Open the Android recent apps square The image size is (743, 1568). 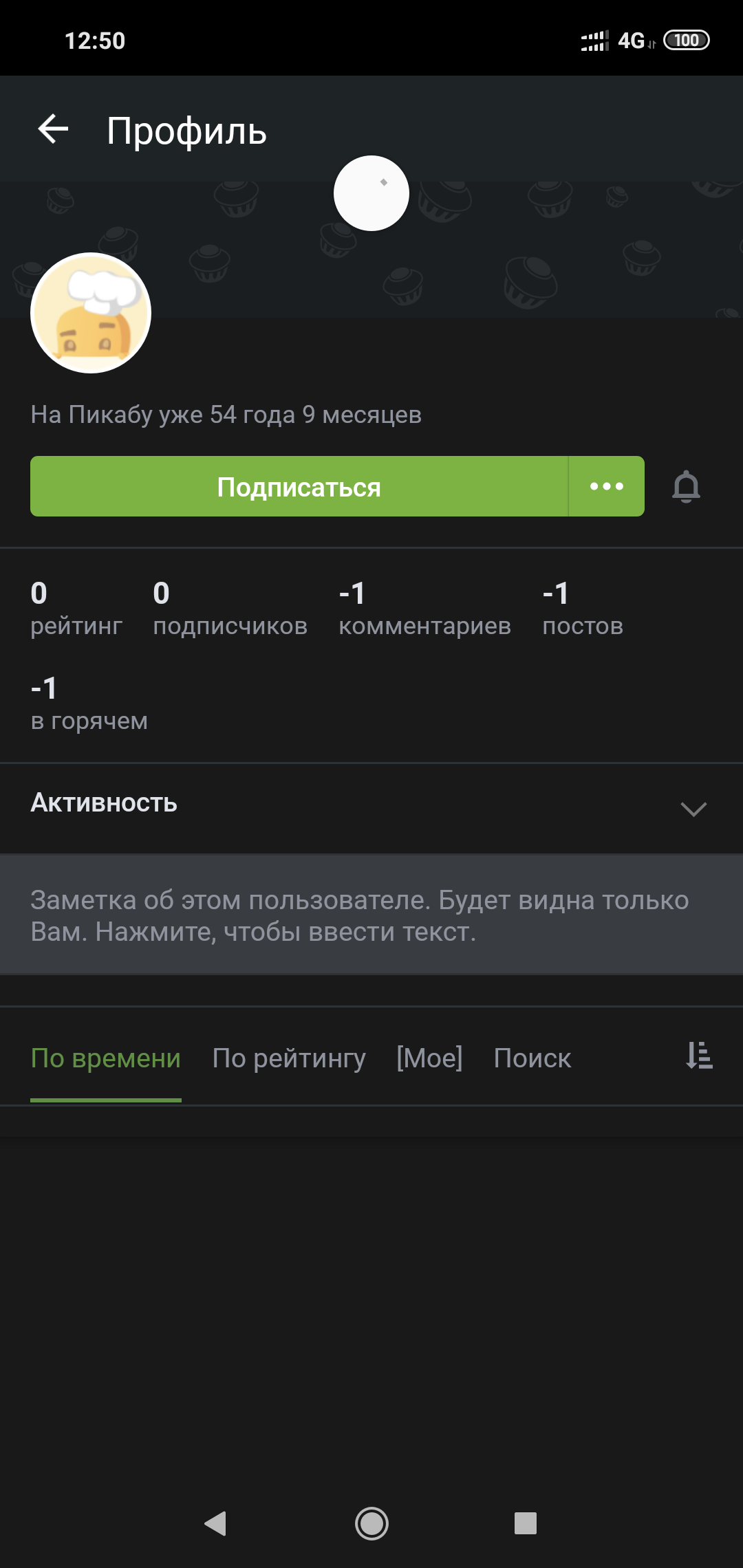526,1523
